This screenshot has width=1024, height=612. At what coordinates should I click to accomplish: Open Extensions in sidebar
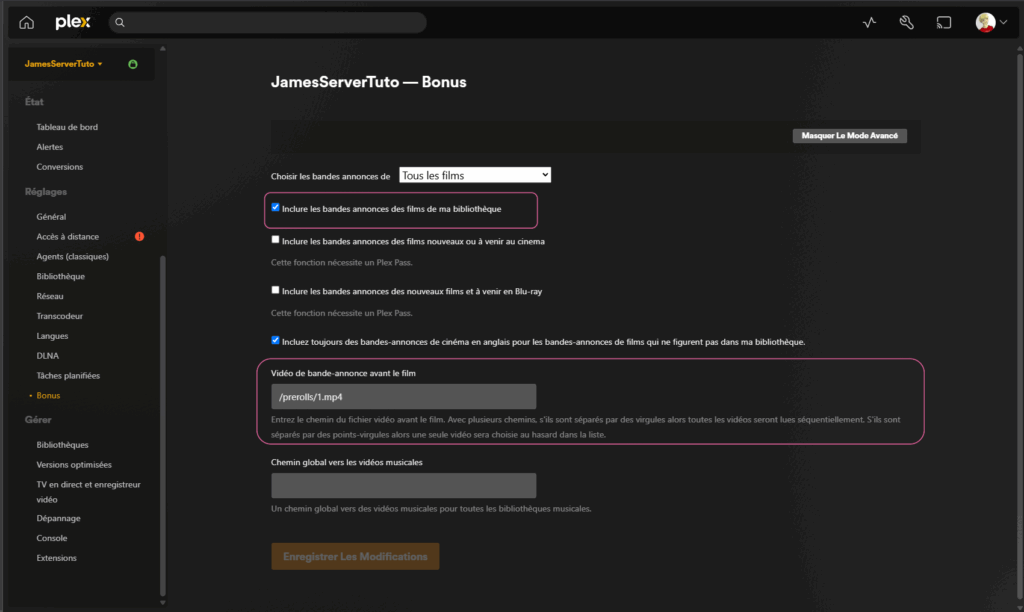[x=56, y=558]
